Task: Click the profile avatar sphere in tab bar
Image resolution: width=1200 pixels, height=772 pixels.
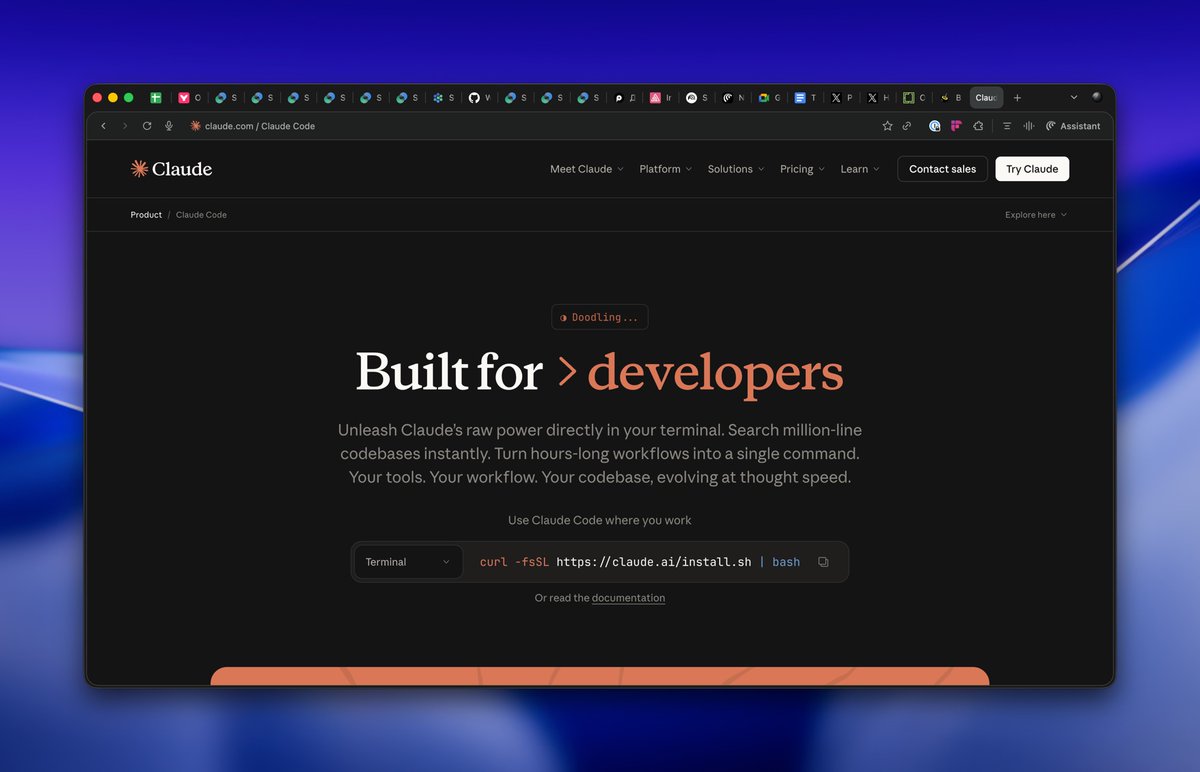Action: point(1097,97)
